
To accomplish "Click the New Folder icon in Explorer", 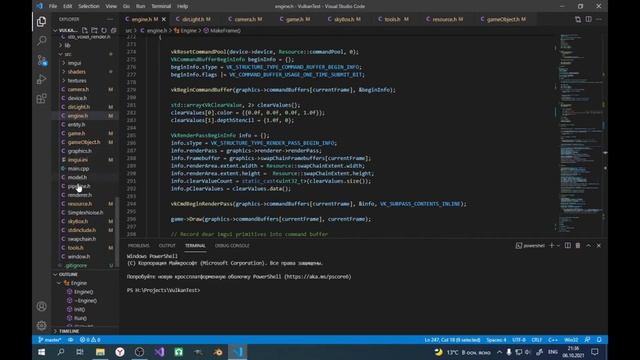I will [94, 30].
